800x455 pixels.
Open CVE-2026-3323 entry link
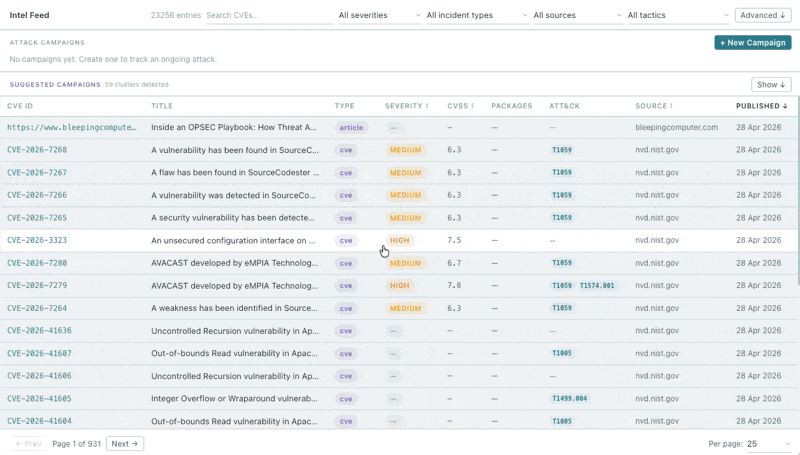[37, 240]
